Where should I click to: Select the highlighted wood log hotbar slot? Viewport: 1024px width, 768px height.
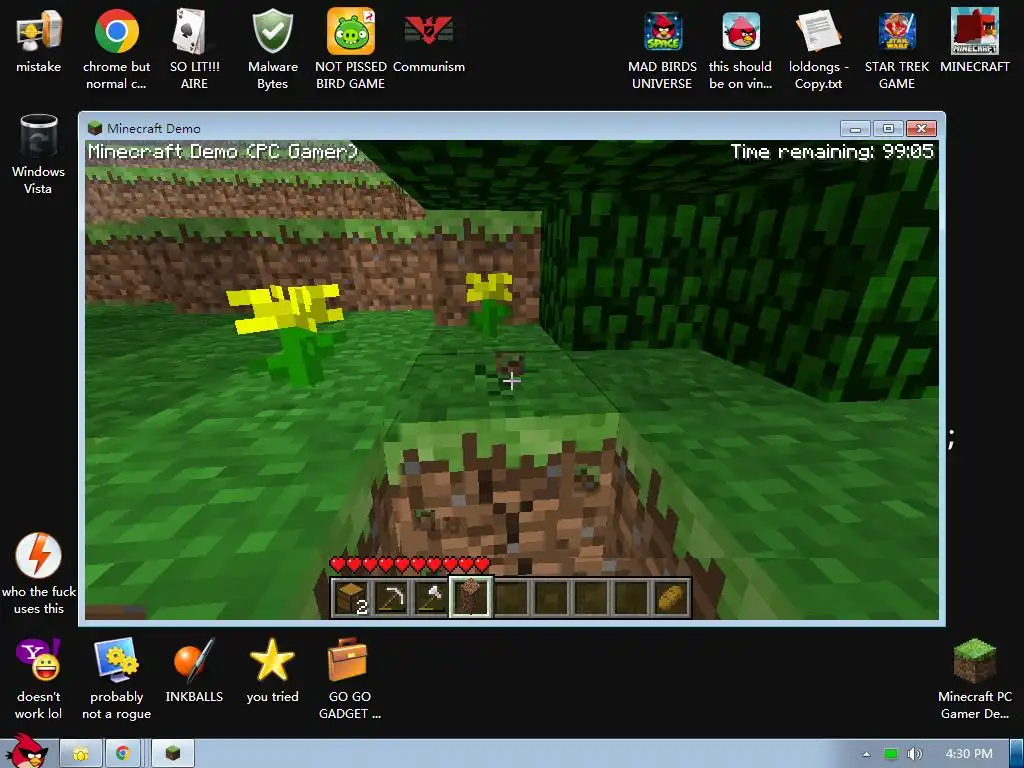(470, 596)
